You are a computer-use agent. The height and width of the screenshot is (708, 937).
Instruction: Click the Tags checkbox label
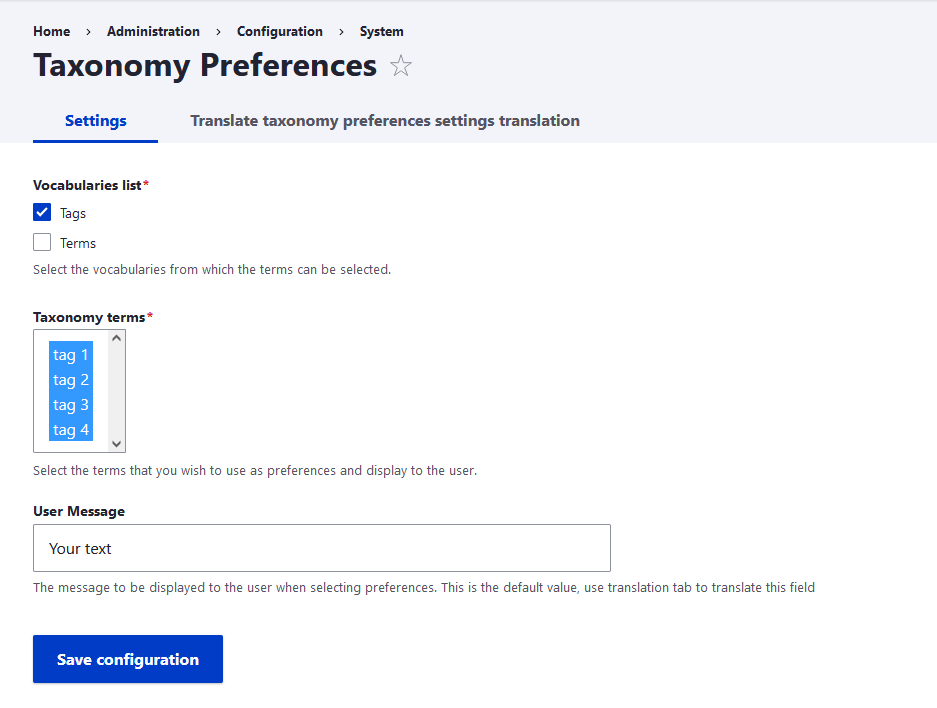click(x=73, y=213)
